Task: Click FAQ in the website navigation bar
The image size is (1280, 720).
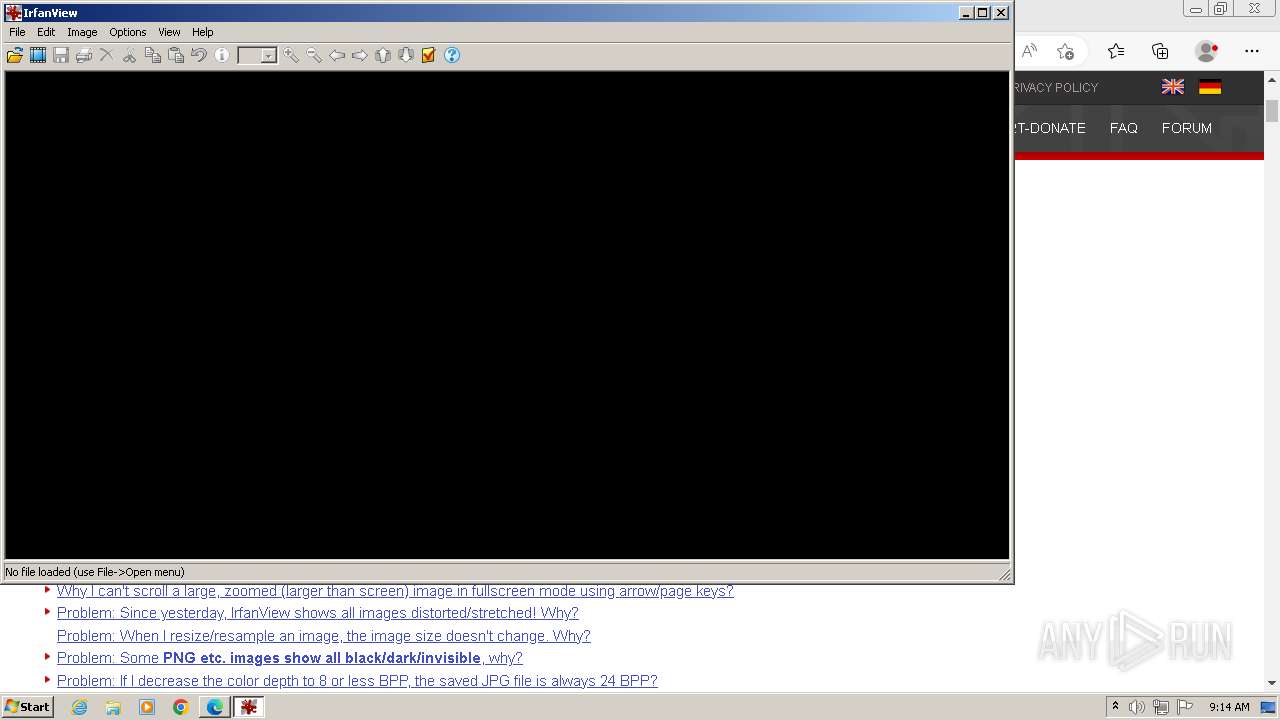Action: (x=1124, y=128)
